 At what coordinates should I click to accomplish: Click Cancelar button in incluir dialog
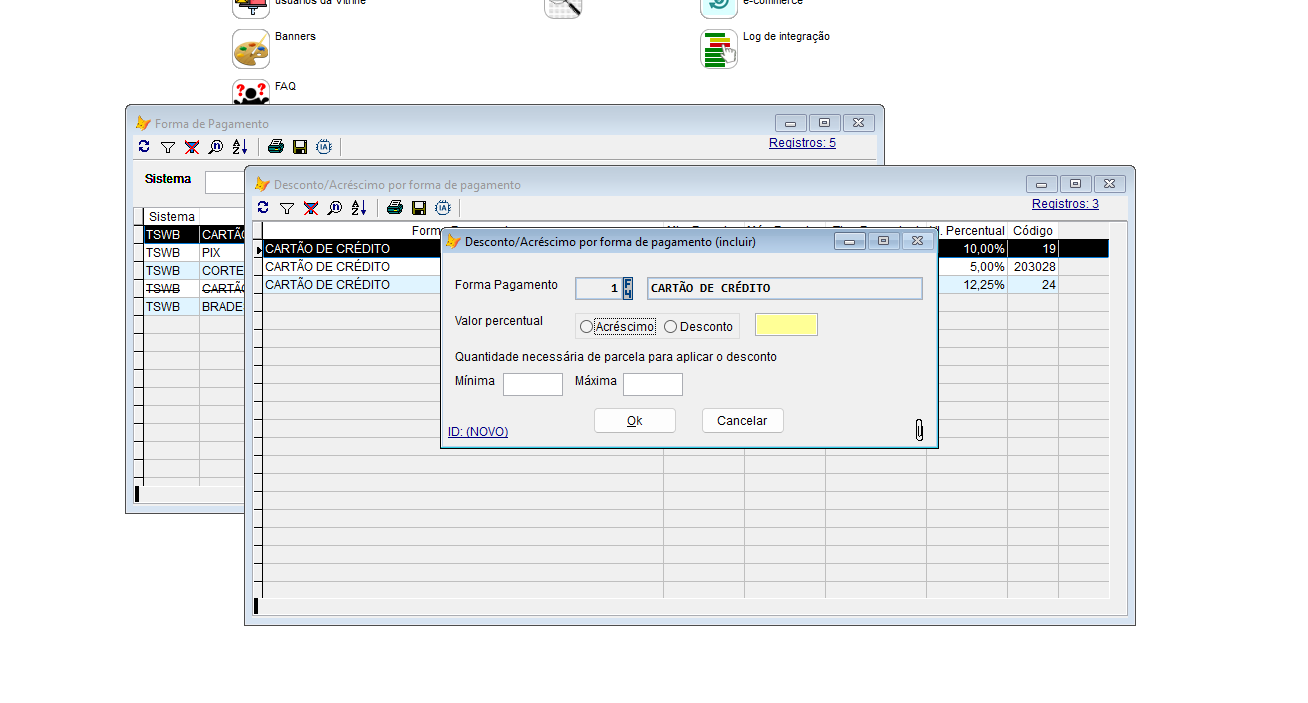tap(742, 421)
